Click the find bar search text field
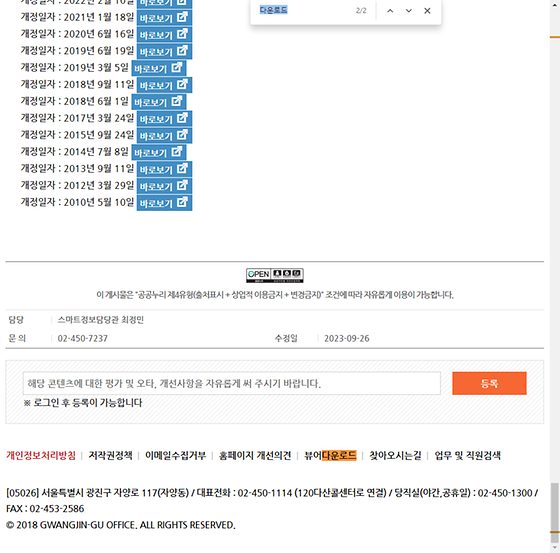This screenshot has height=553, width=560. (304, 10)
